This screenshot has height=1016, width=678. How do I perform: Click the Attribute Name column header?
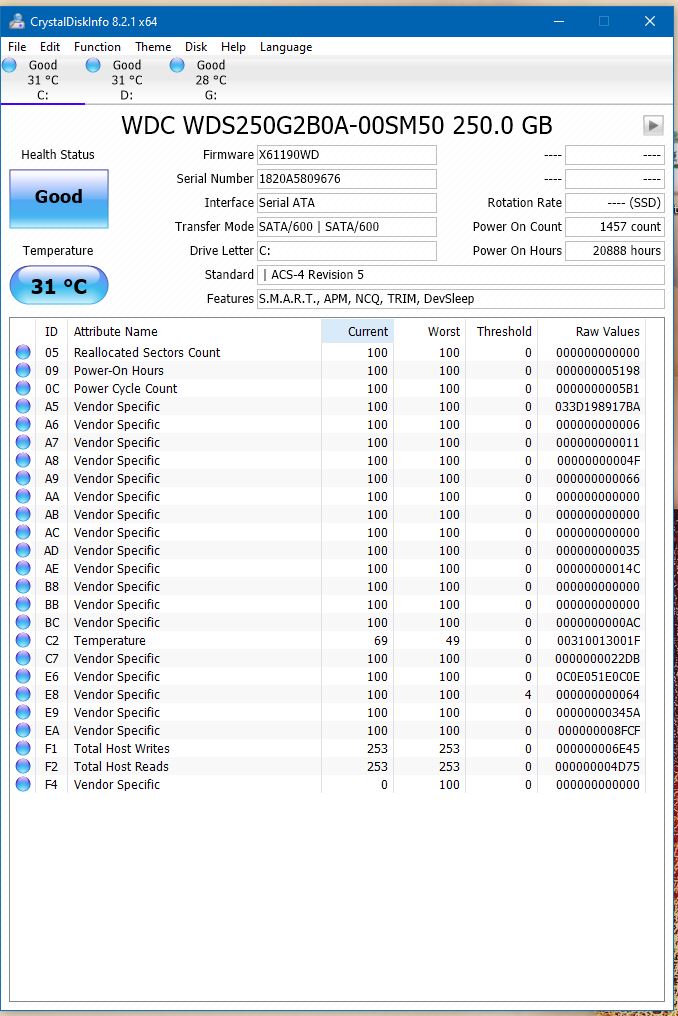click(x=195, y=331)
